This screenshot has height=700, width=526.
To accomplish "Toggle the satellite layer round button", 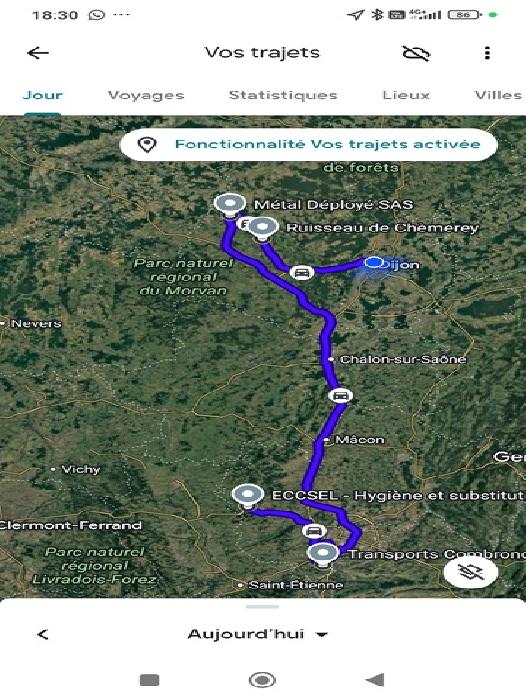I will pyautogui.click(x=471, y=572).
